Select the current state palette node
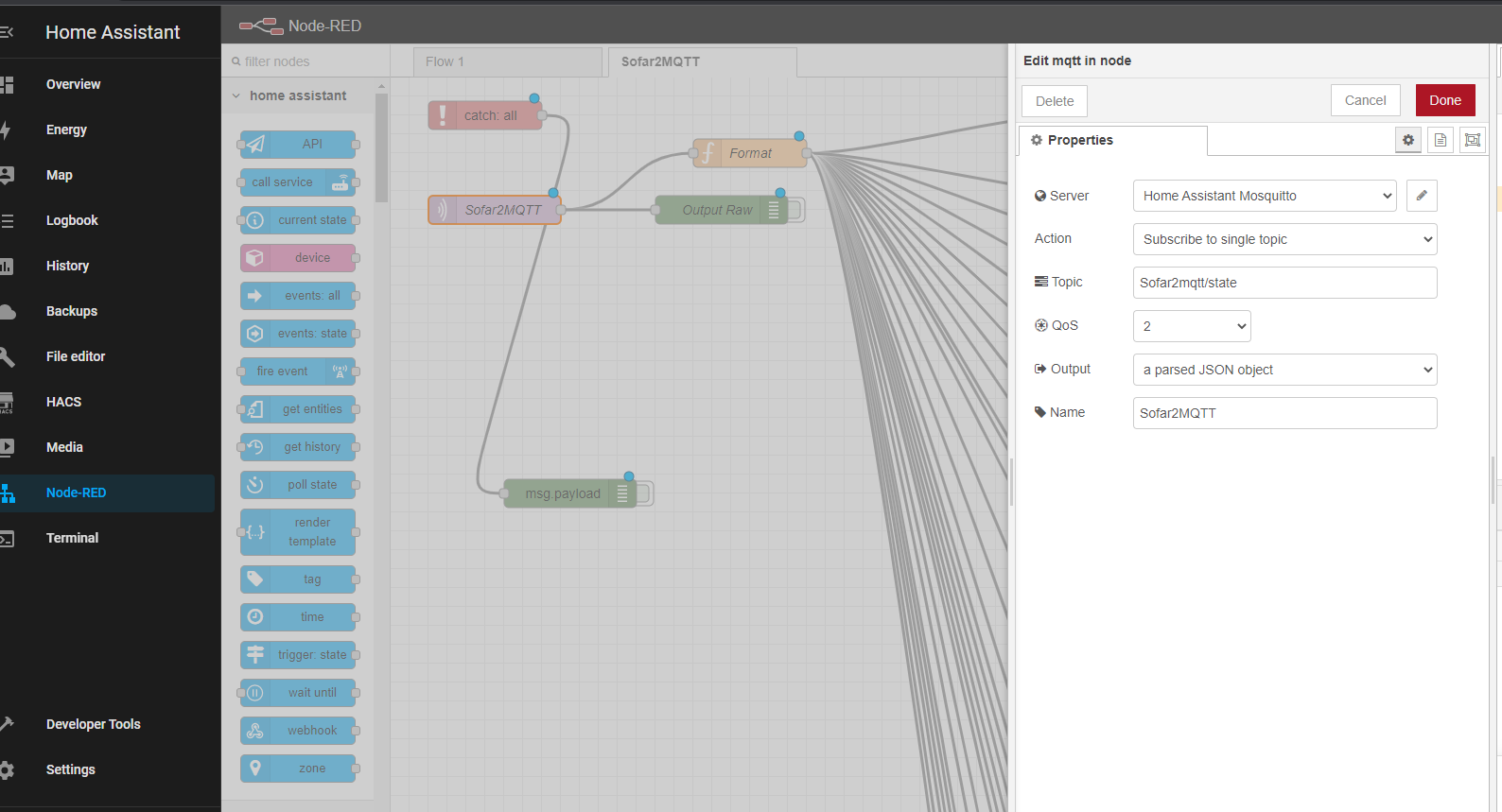Image resolution: width=1502 pixels, height=812 pixels. click(298, 220)
